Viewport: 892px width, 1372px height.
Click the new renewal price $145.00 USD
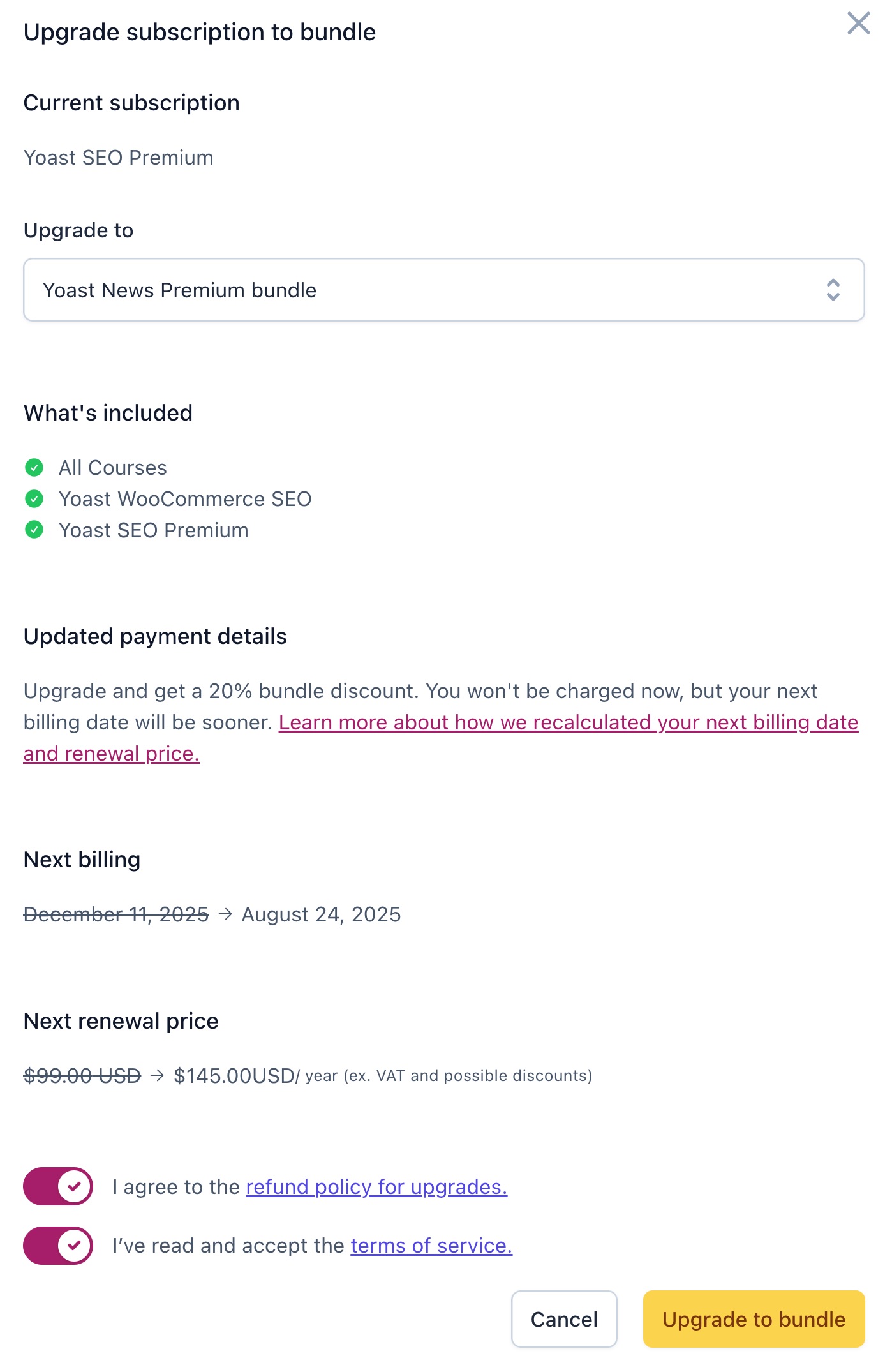pos(235,1075)
